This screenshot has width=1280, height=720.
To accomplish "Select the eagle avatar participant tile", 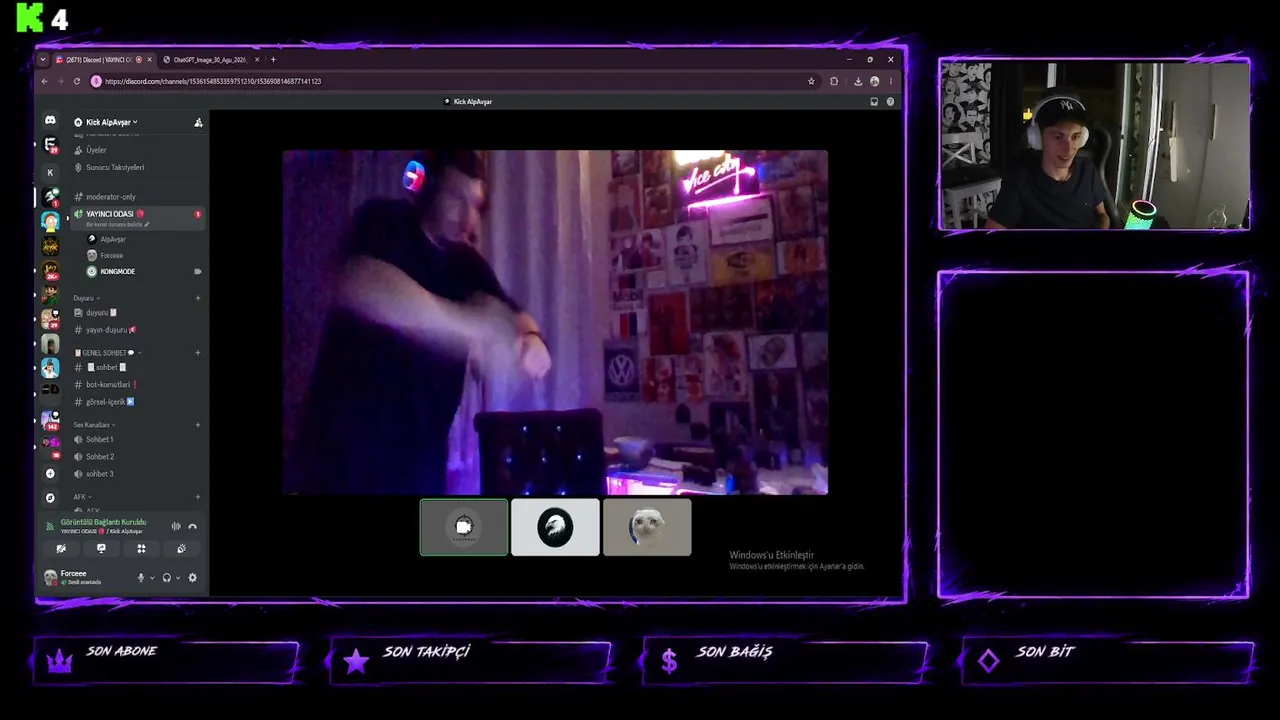I will coord(555,527).
